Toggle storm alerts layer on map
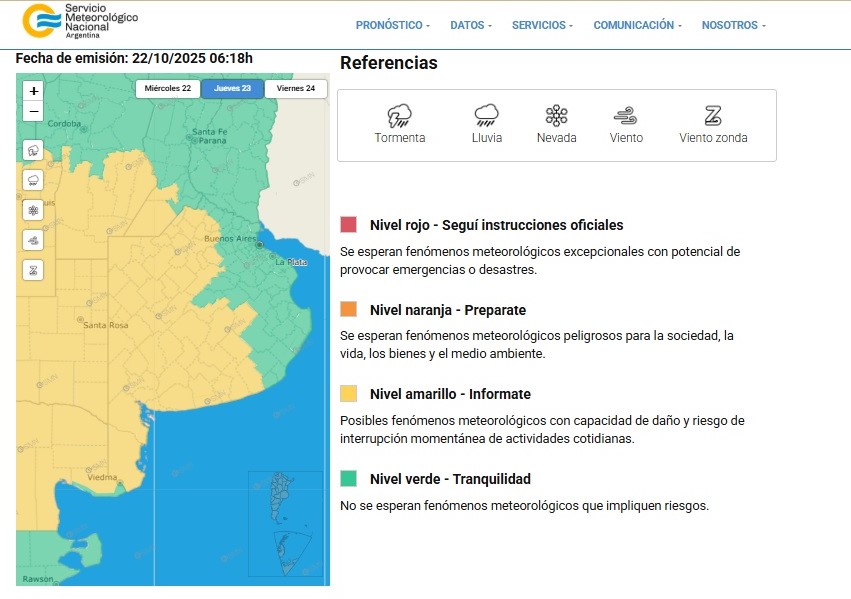Screen dimensions: 851x599 click(34, 151)
